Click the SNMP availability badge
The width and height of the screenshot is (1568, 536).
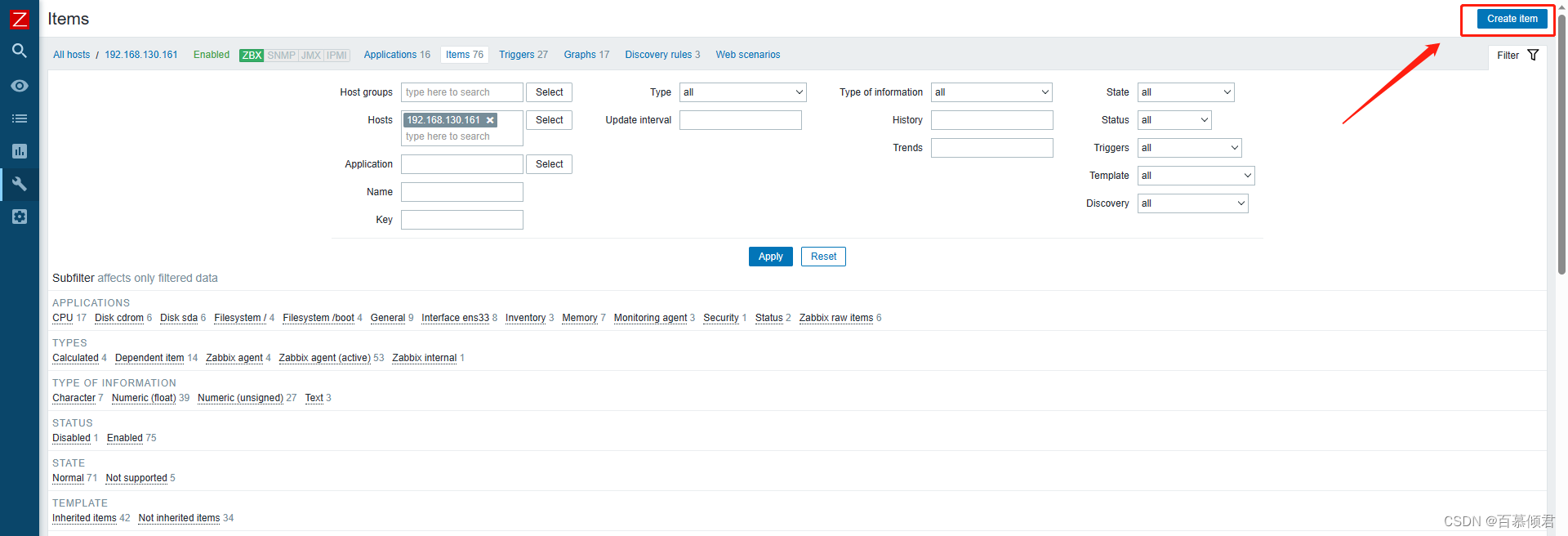(x=281, y=56)
